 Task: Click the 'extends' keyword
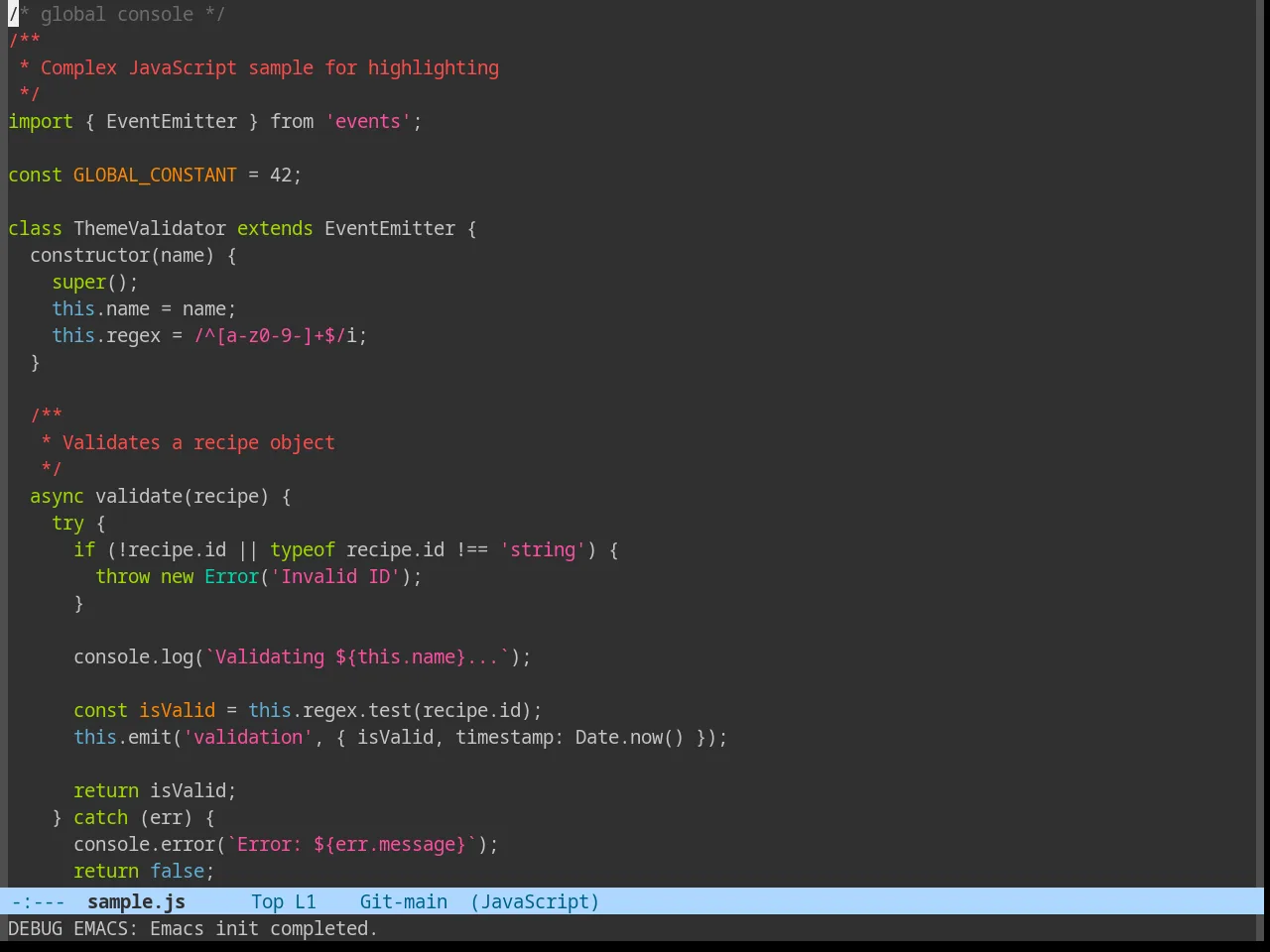click(275, 228)
